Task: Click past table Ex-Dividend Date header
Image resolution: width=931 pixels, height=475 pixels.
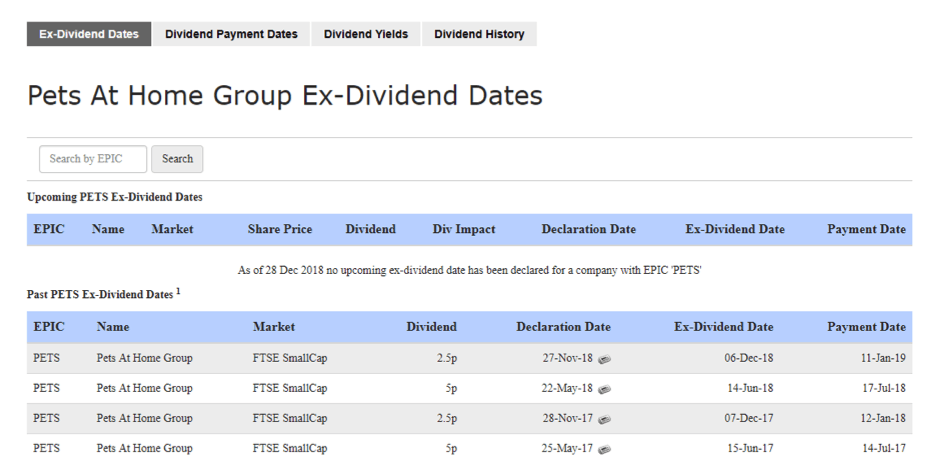Action: tap(724, 327)
